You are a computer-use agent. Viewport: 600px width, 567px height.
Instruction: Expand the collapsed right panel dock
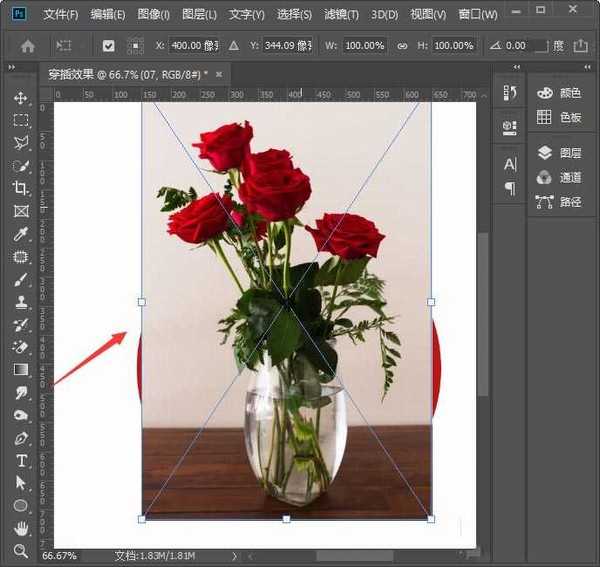587,66
